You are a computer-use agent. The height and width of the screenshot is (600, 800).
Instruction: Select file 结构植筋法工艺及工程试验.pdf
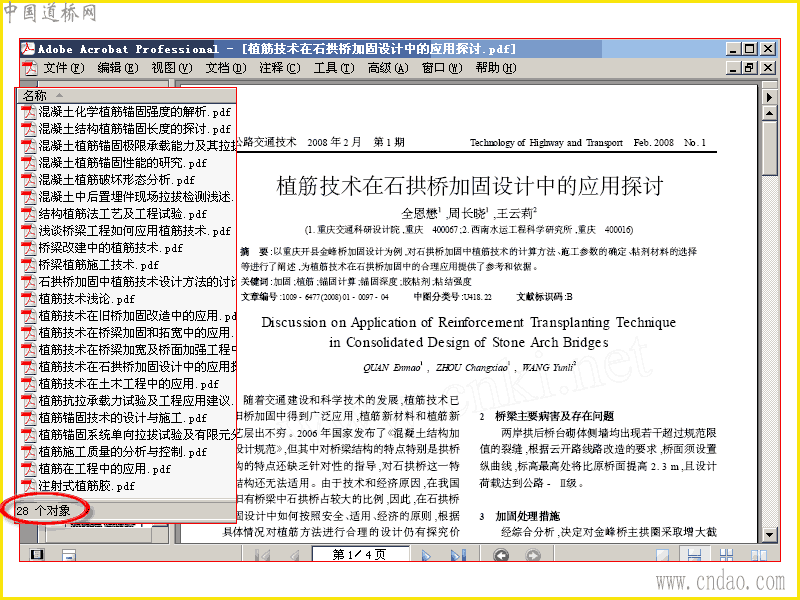coord(123,214)
